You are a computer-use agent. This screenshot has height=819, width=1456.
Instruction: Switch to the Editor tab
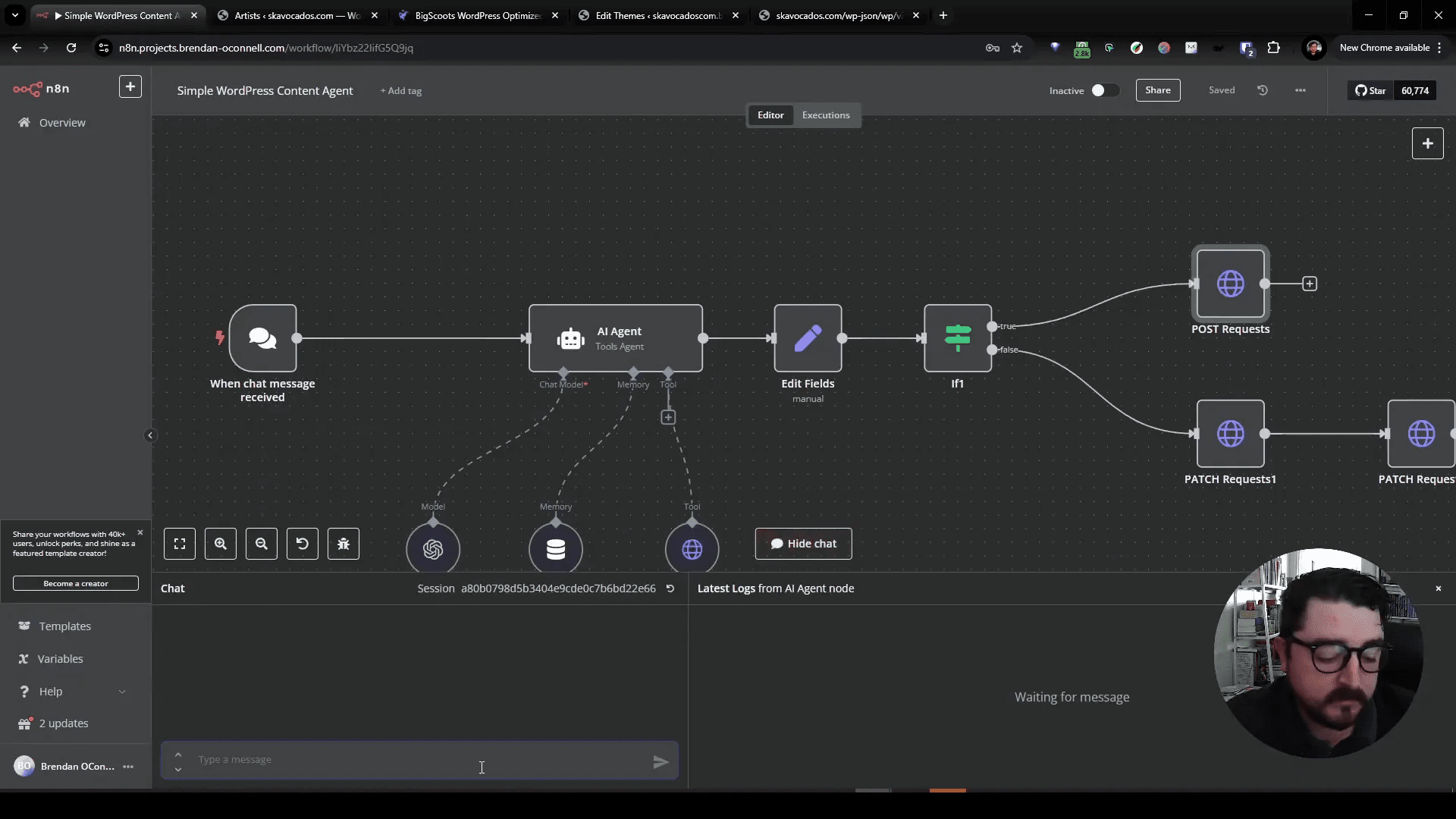[770, 115]
